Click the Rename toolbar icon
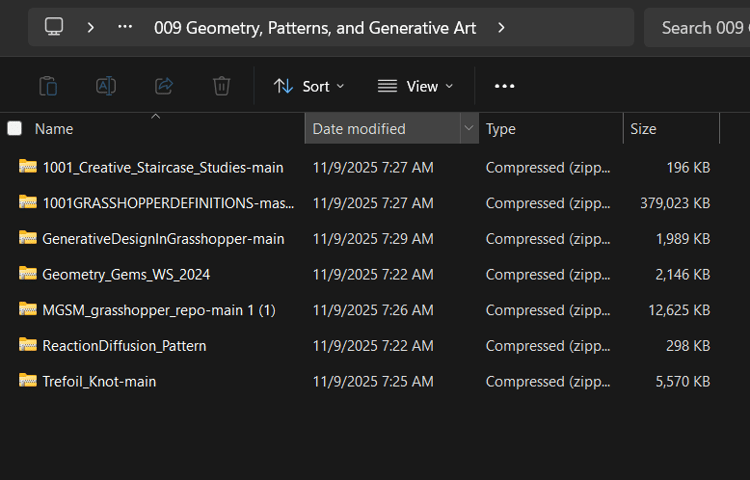Screen dimensions: 750x480 (106, 86)
